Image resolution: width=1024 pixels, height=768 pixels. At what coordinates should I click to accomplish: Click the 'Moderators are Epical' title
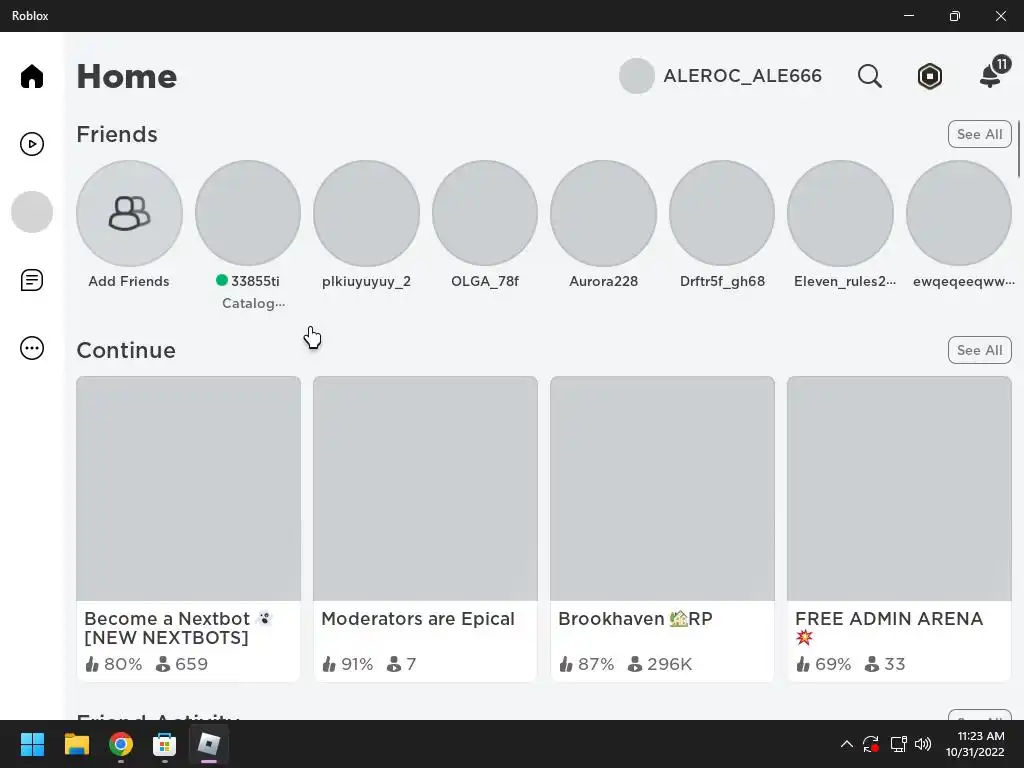coord(418,618)
